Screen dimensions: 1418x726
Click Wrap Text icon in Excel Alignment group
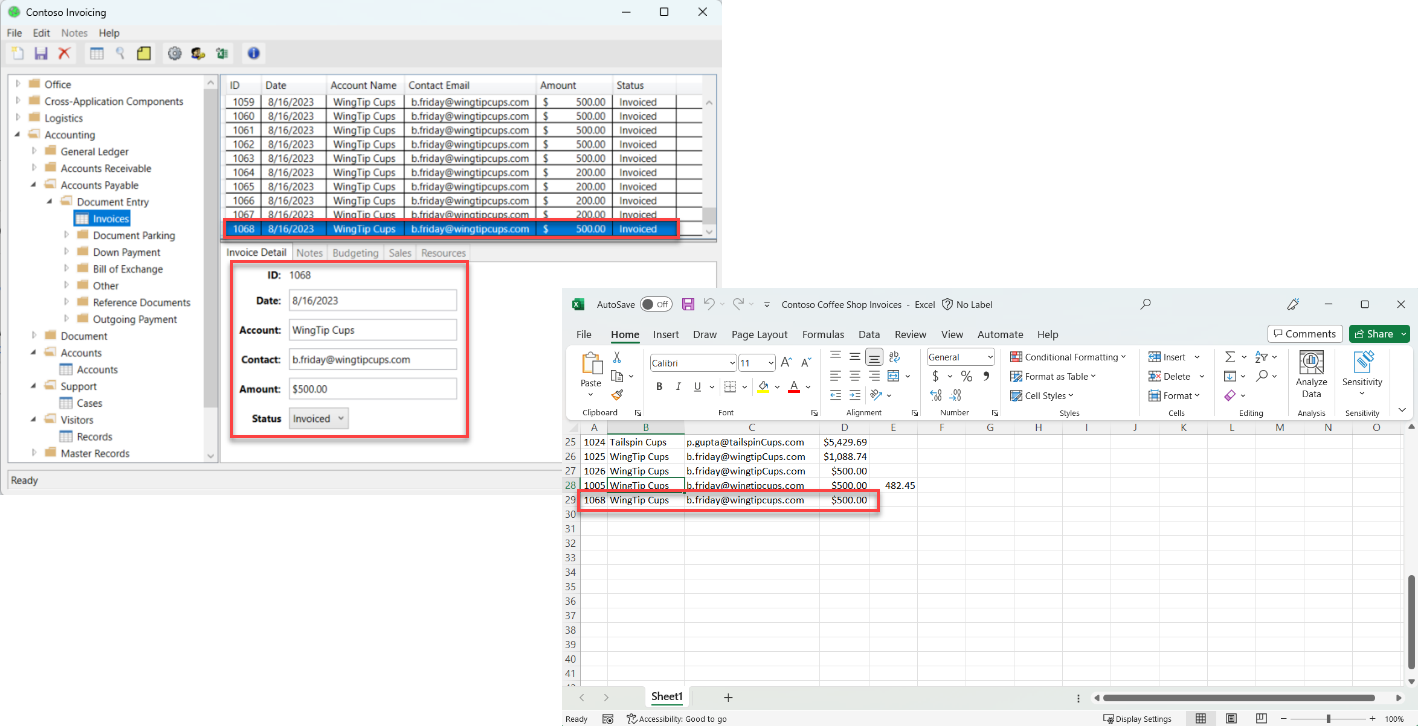pos(894,357)
